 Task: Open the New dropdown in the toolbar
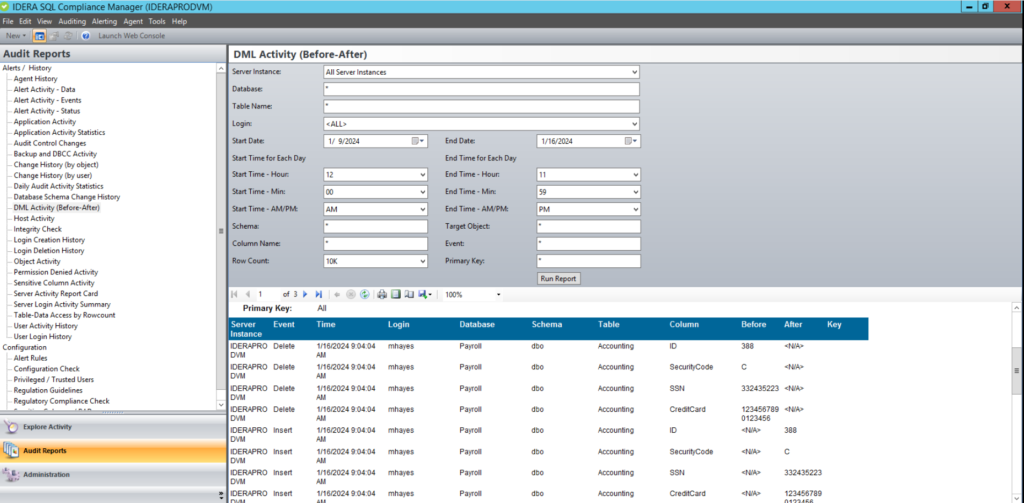tap(16, 36)
